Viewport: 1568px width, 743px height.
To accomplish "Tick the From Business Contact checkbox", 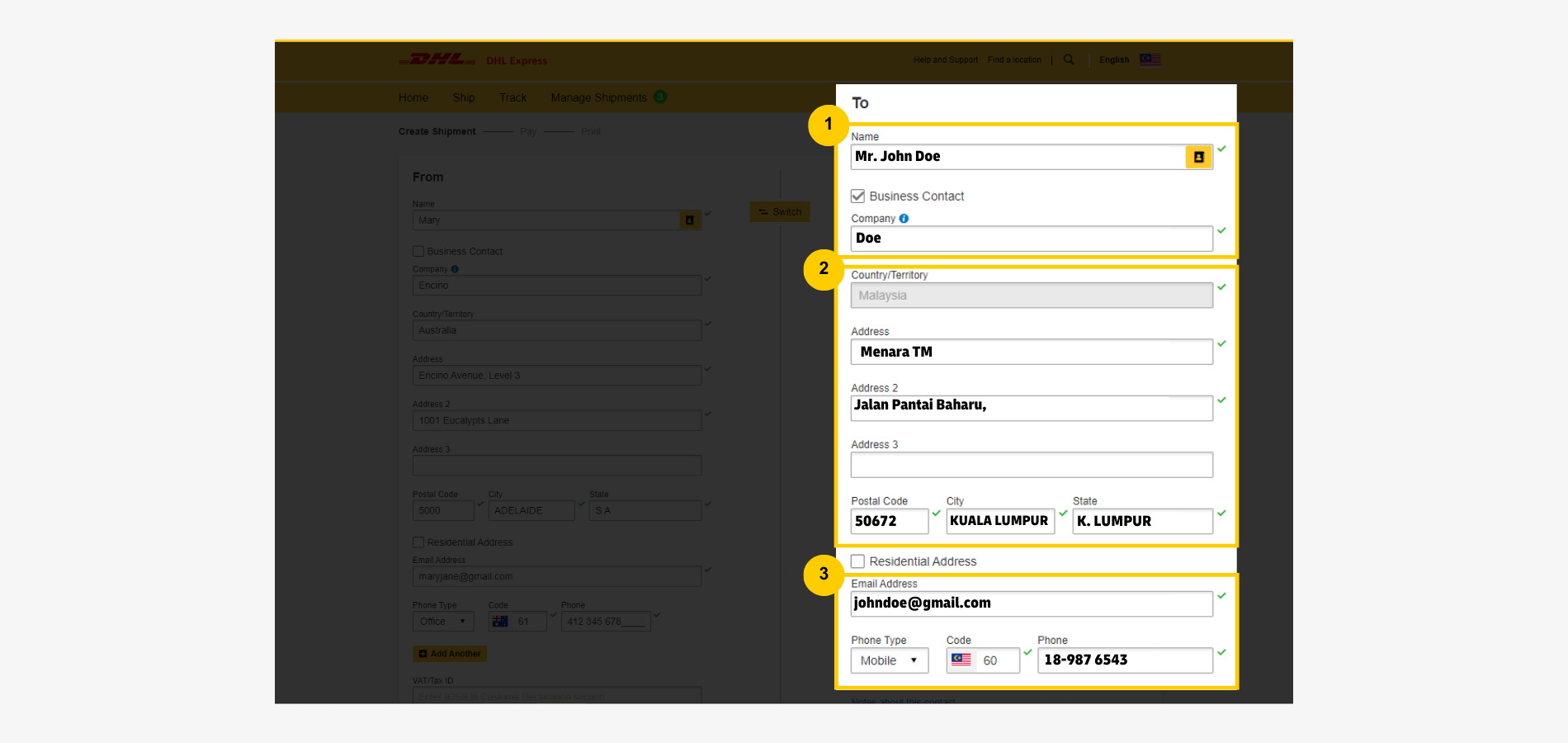I will pos(418,251).
